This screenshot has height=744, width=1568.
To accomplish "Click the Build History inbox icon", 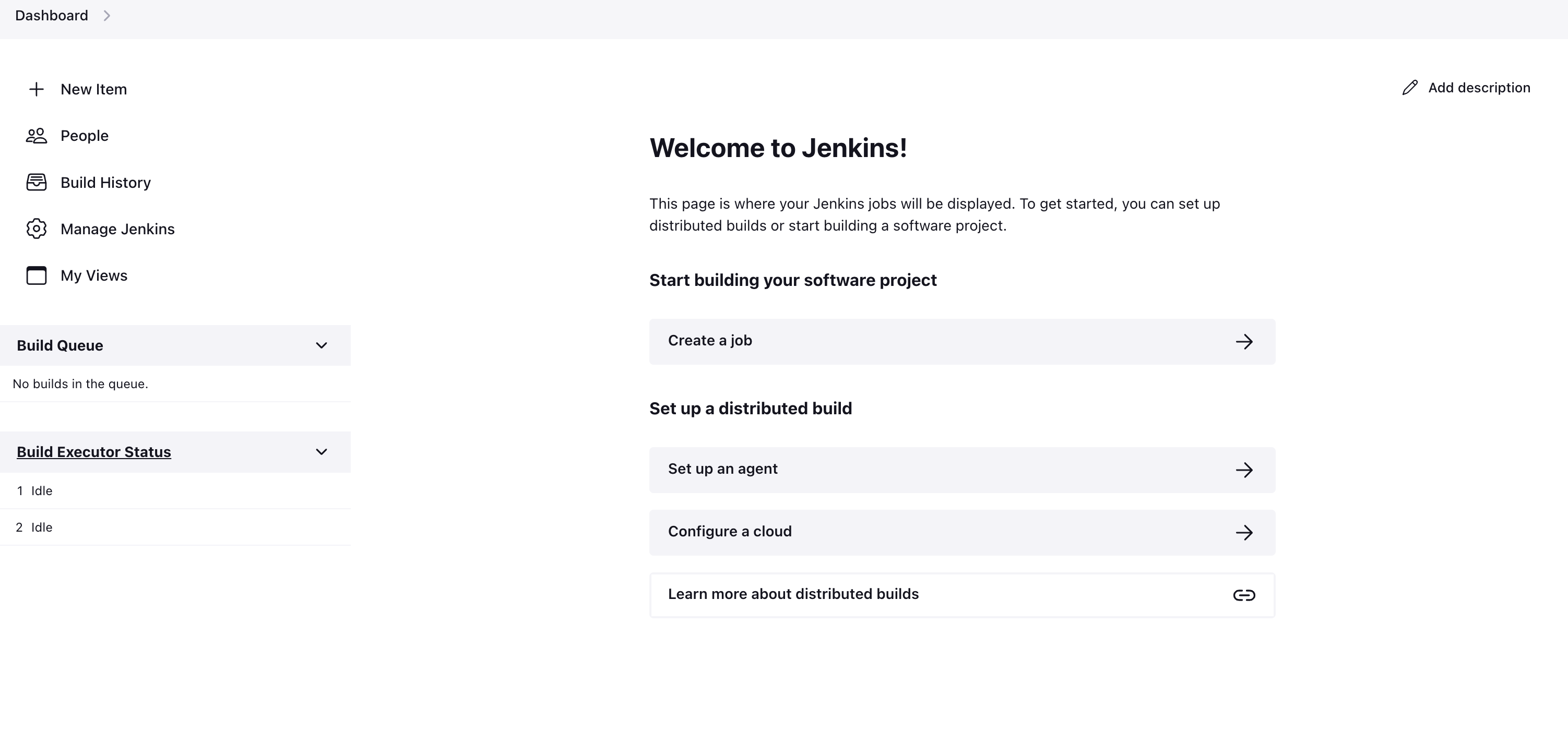I will pos(37,183).
